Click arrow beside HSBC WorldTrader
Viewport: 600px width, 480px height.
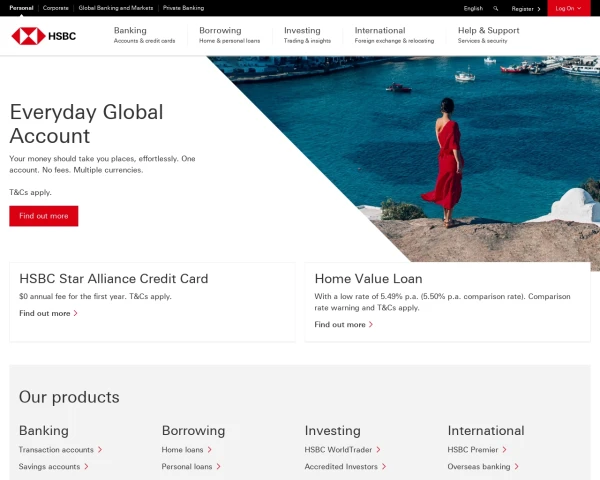tap(378, 449)
